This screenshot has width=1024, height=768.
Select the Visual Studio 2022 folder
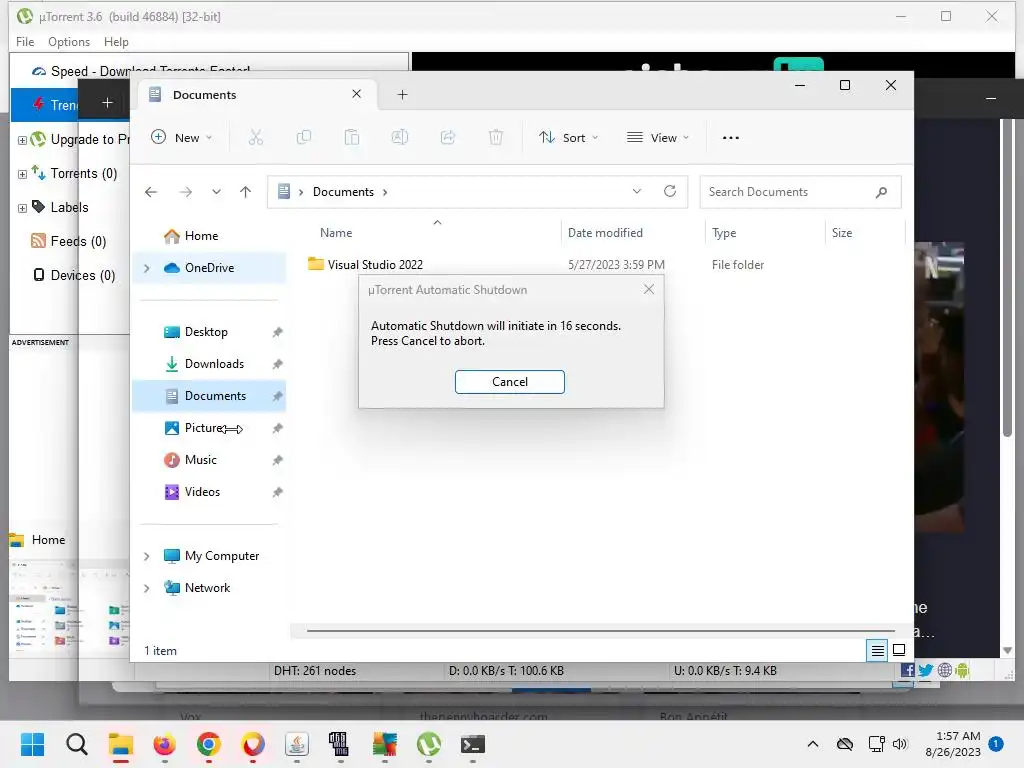pyautogui.click(x=375, y=264)
